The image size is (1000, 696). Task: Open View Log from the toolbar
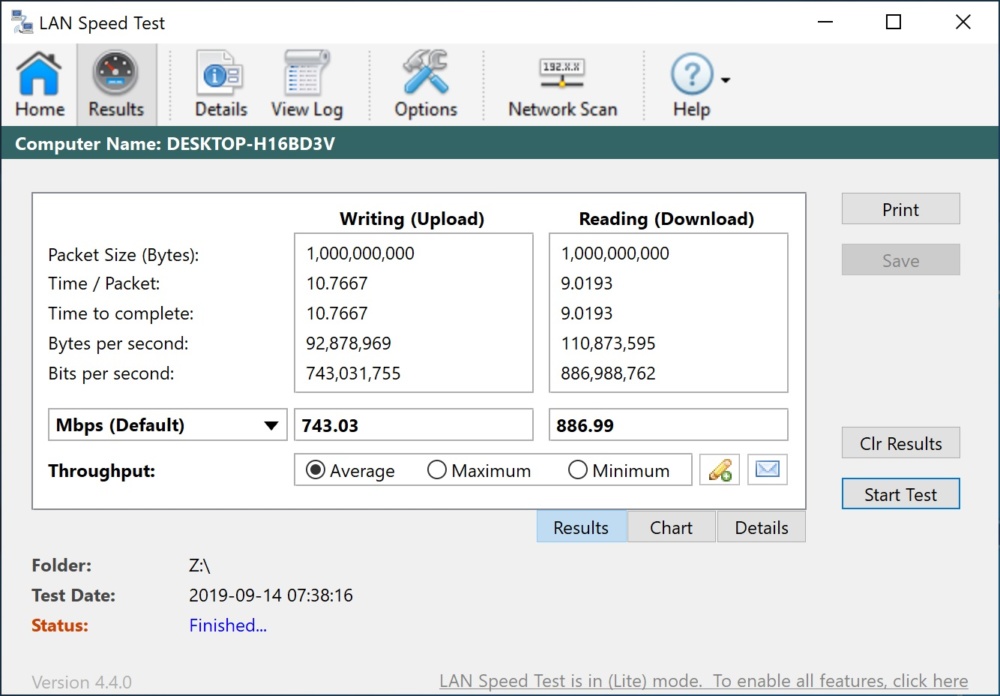point(307,84)
